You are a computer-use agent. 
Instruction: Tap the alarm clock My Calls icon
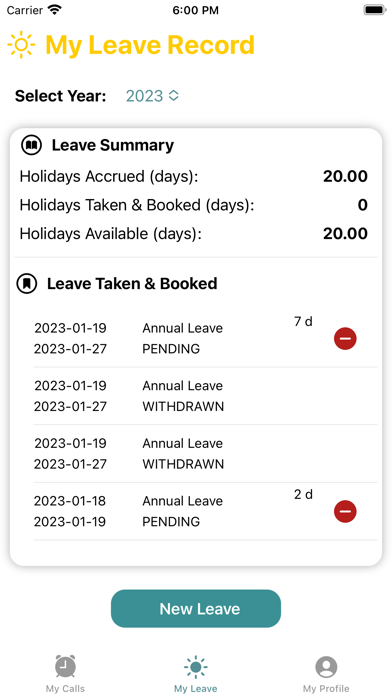click(x=65, y=666)
